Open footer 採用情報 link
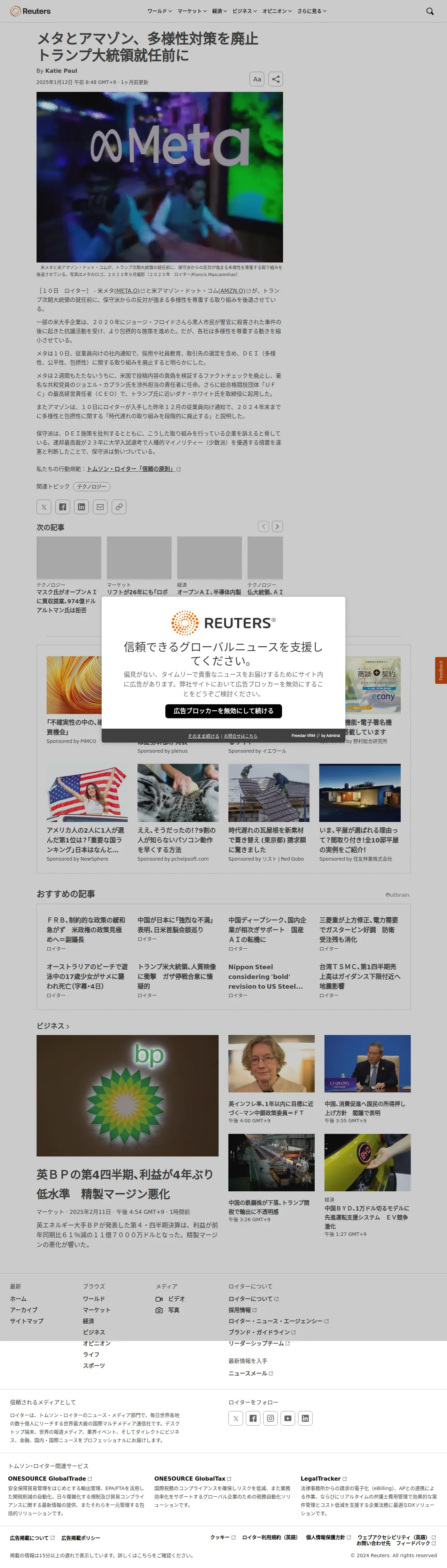 [242, 1310]
